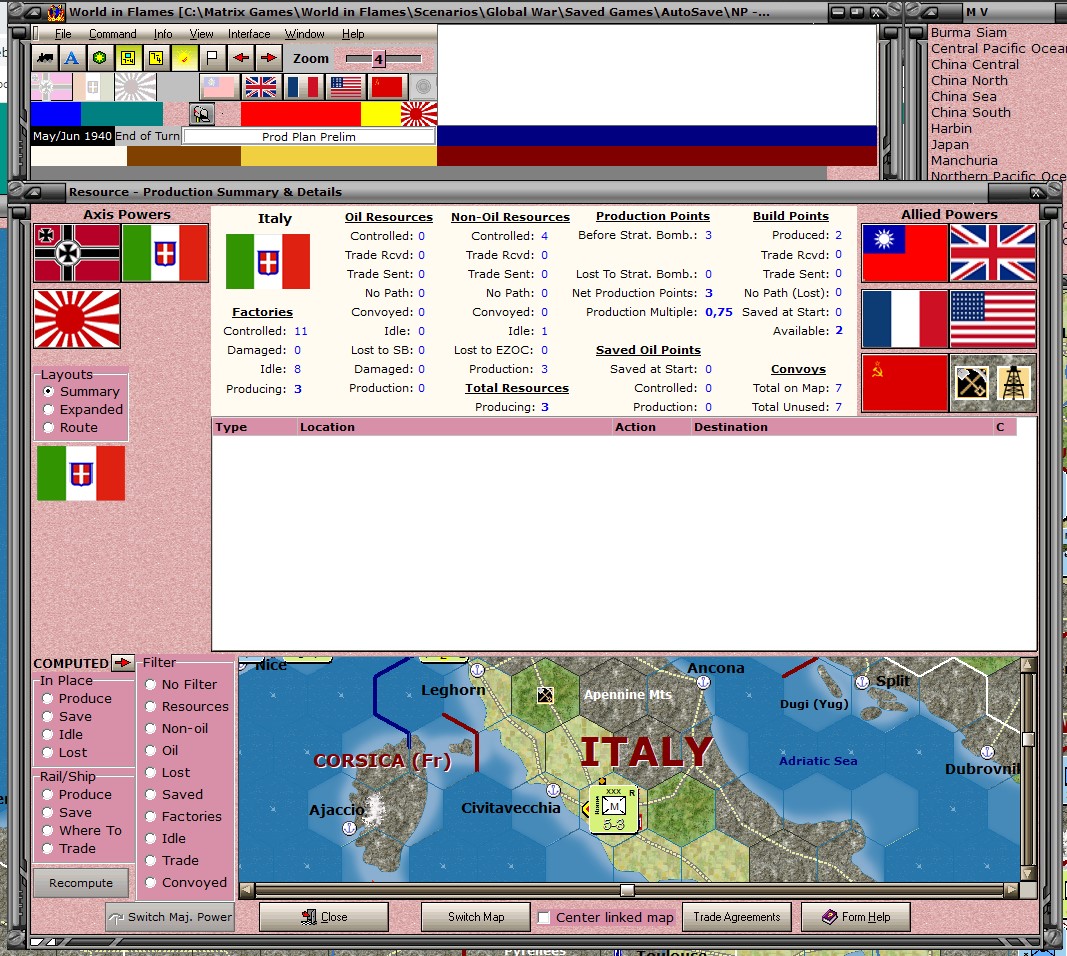Click the Trade Agreements button
Viewport: 1067px width, 956px height.
click(x=737, y=917)
